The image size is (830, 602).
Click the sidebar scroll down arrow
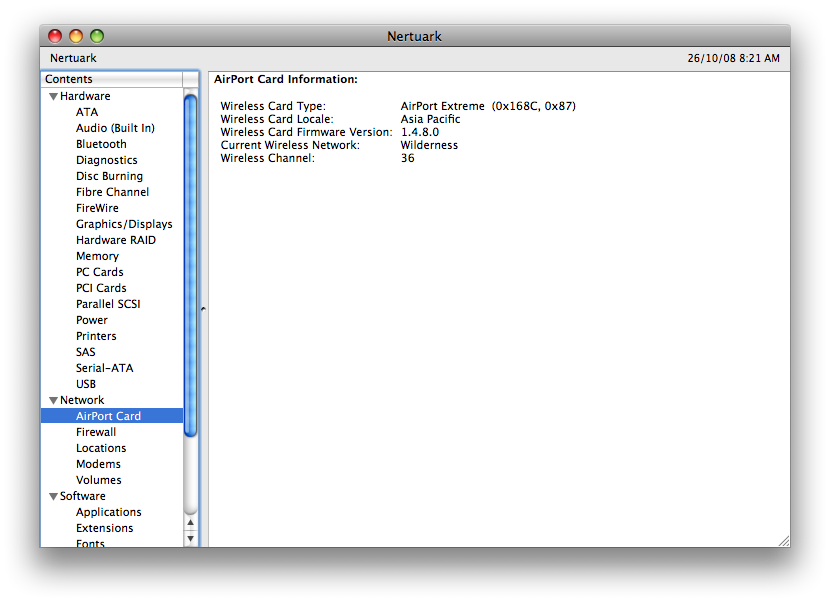point(191,539)
